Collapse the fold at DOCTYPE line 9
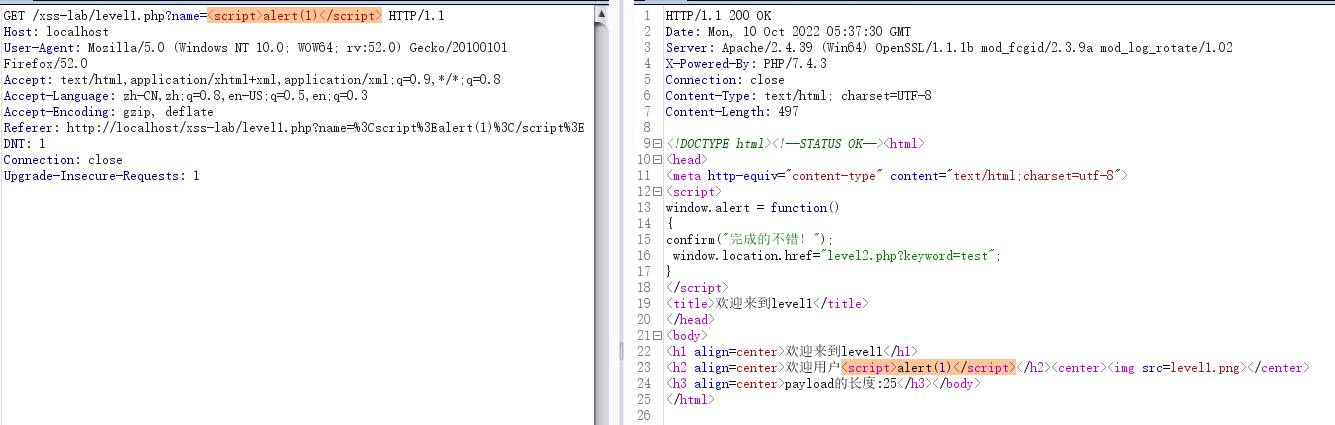Image resolution: width=1335 pixels, height=425 pixels. [x=656, y=144]
